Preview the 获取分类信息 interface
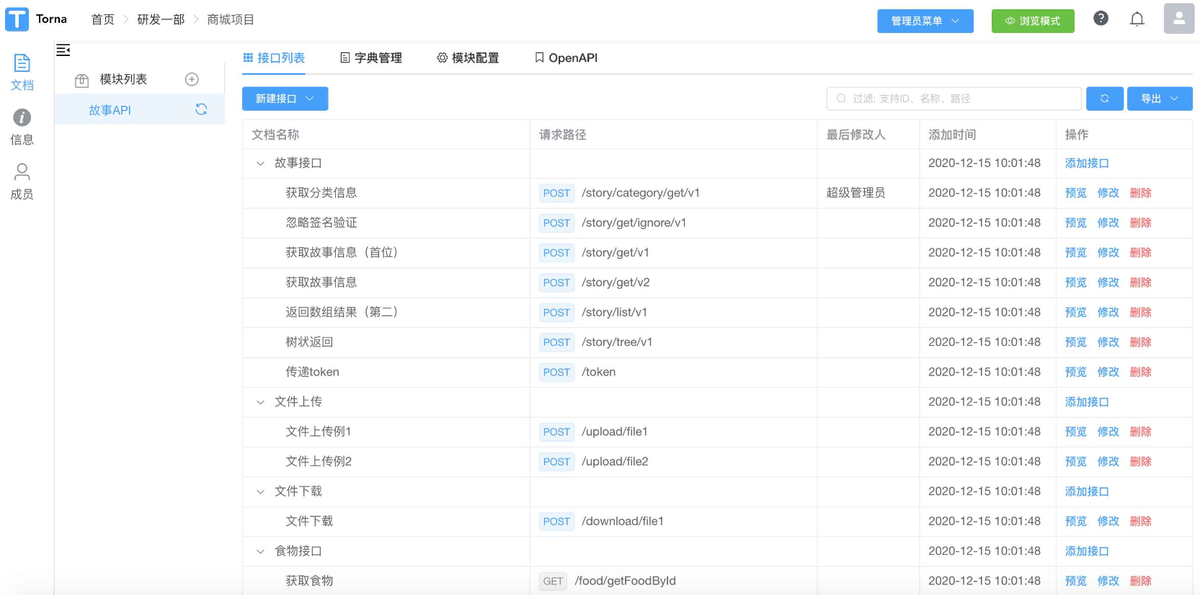 [1076, 193]
